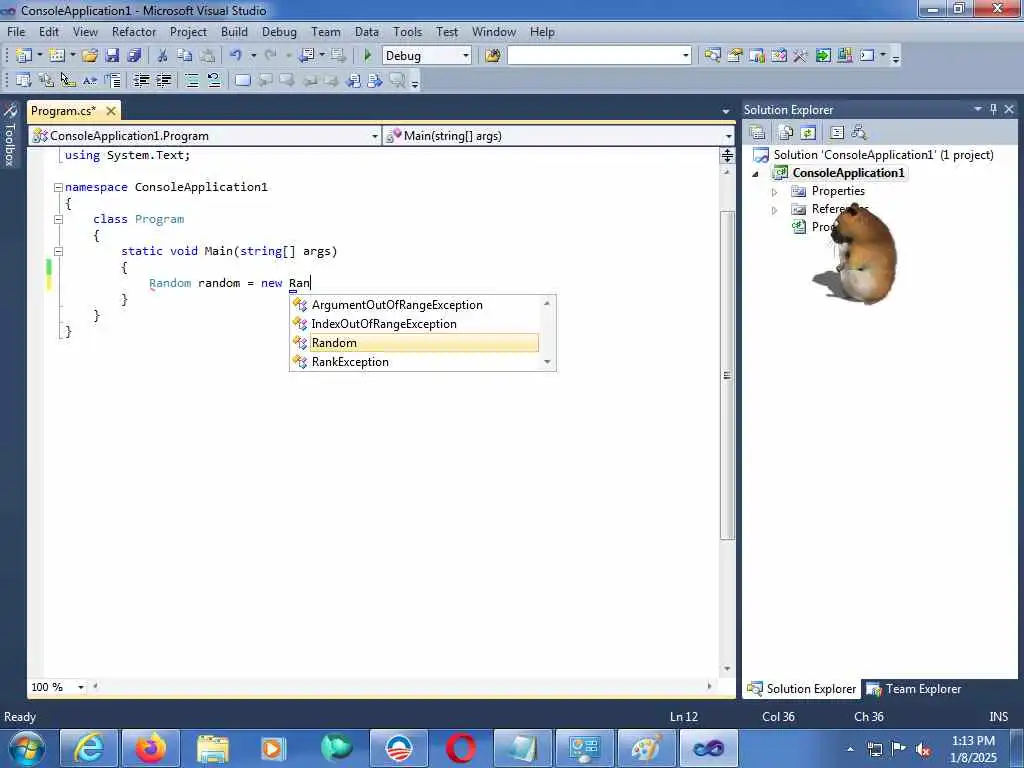The image size is (1024, 768).
Task: Open the Window menu
Action: (x=494, y=31)
